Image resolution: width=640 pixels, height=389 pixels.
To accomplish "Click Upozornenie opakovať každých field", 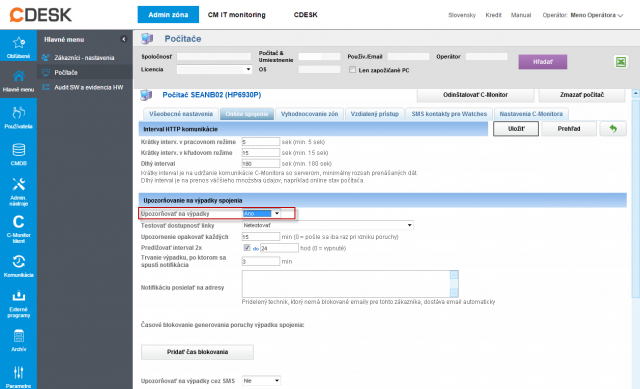I will pyautogui.click(x=261, y=237).
